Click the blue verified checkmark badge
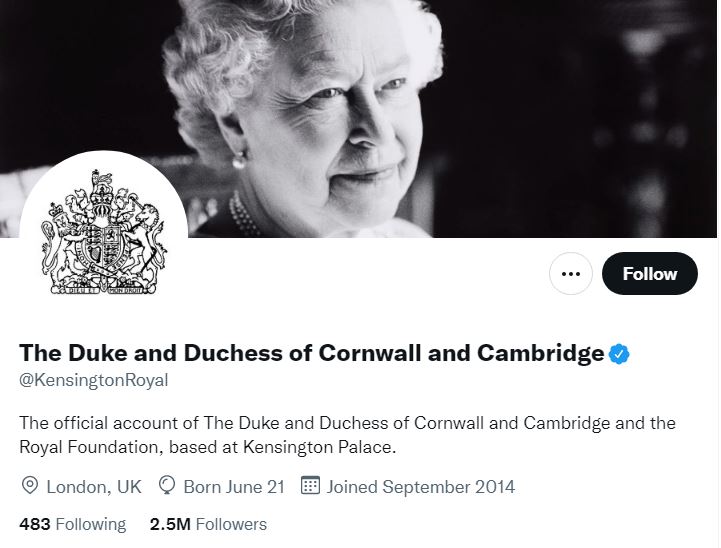 pyautogui.click(x=619, y=353)
